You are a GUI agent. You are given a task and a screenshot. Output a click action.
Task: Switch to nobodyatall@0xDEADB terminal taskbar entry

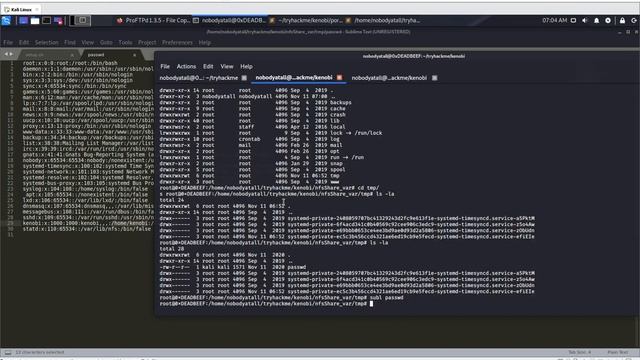click(x=229, y=20)
